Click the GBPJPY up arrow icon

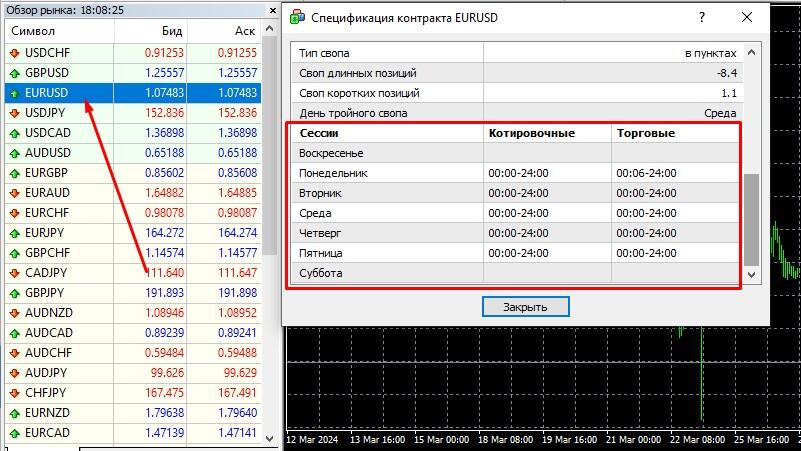(14, 293)
